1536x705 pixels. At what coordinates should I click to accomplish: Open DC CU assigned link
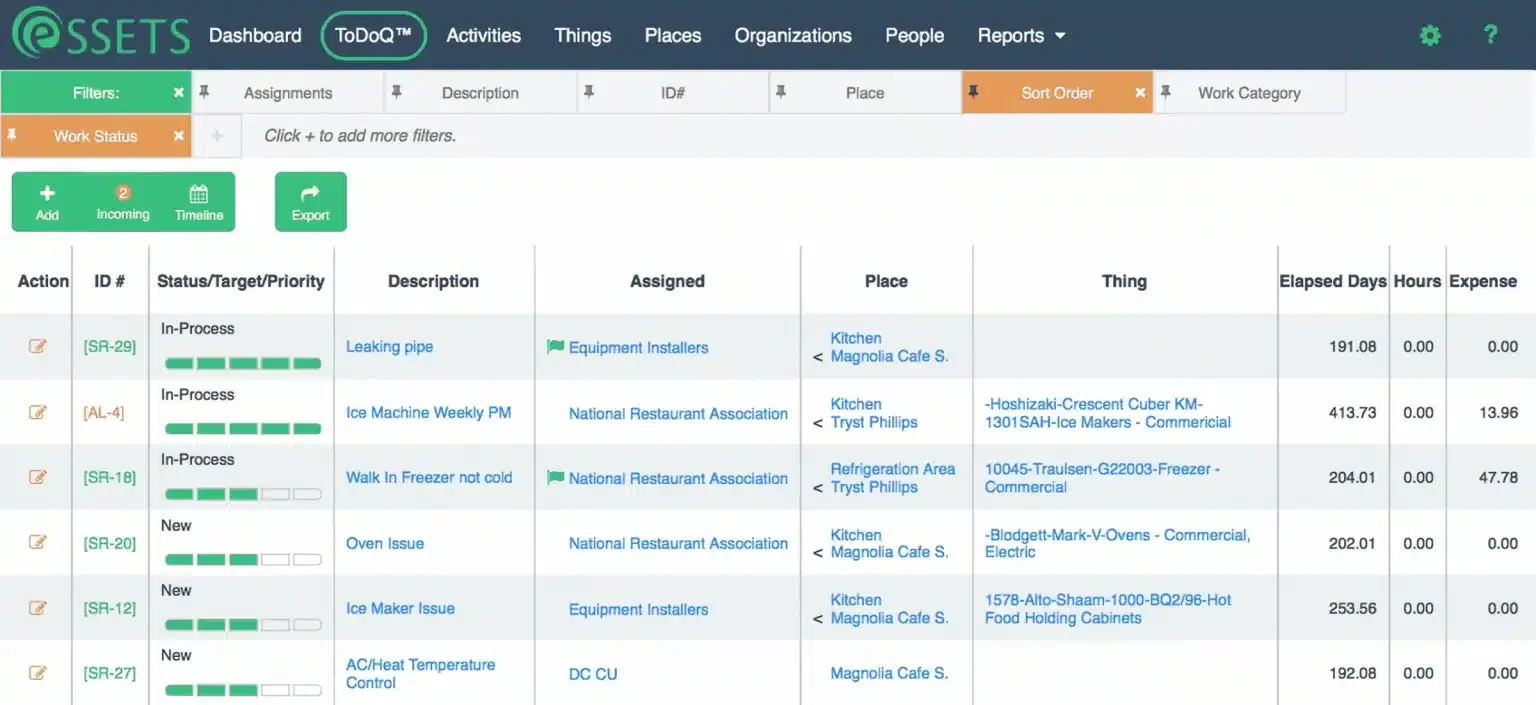click(593, 674)
